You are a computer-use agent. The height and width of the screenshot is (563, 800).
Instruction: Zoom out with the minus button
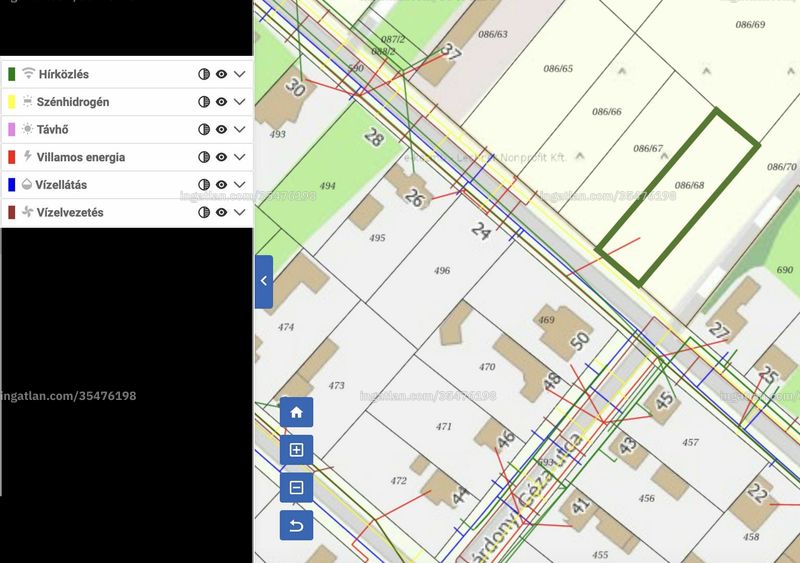(296, 487)
